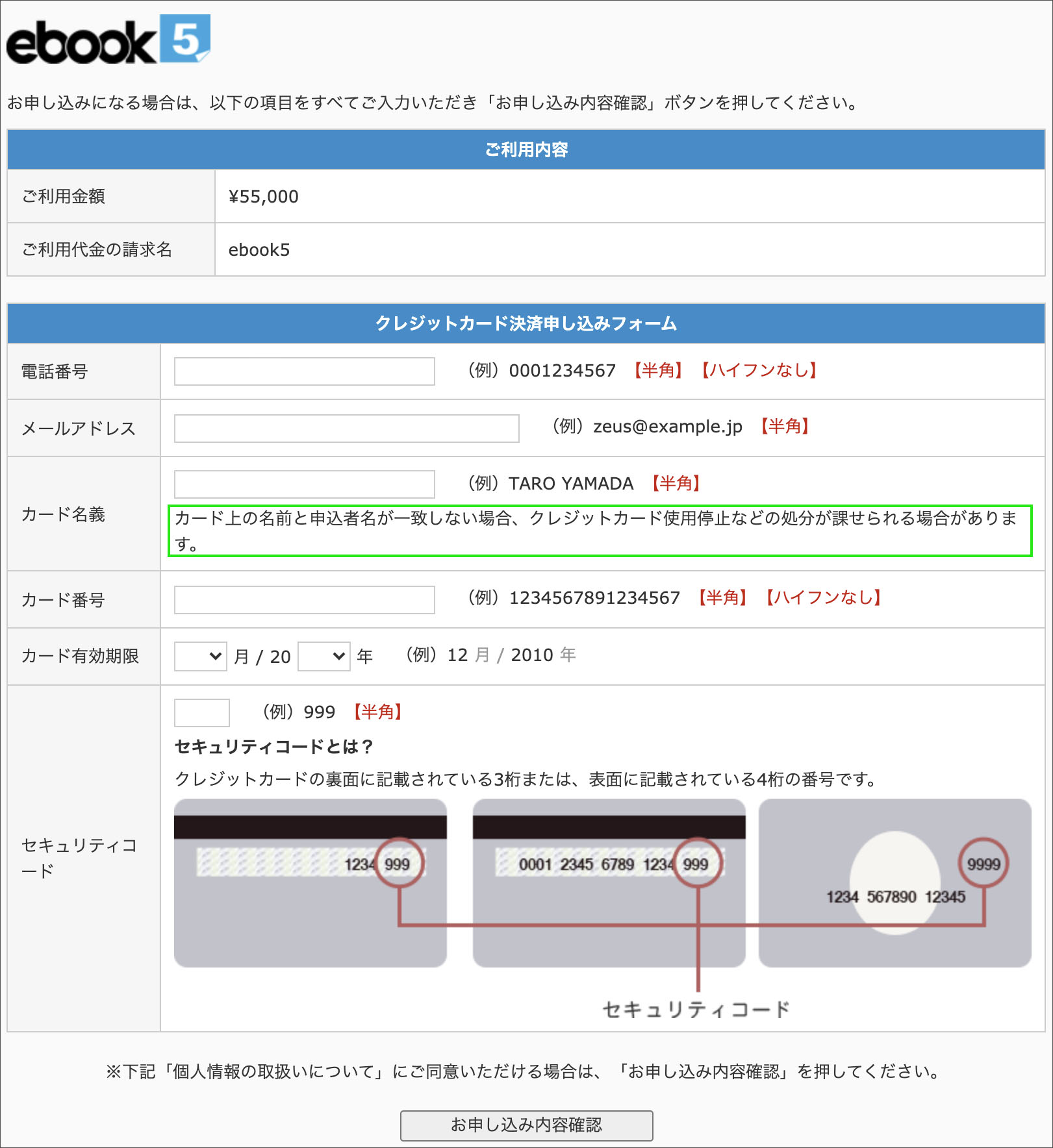Click the ebook5 logo
Viewport: 1053px width, 1148px height.
[x=108, y=40]
